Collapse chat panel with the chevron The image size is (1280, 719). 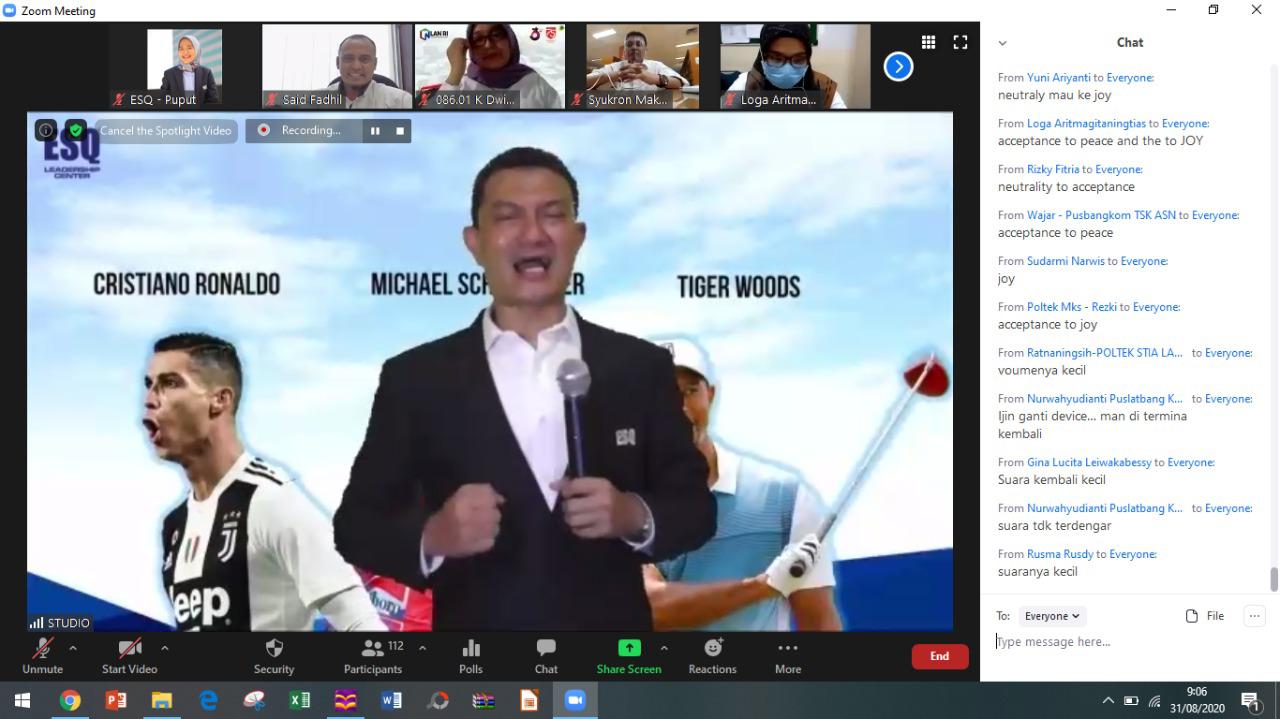coord(1002,43)
